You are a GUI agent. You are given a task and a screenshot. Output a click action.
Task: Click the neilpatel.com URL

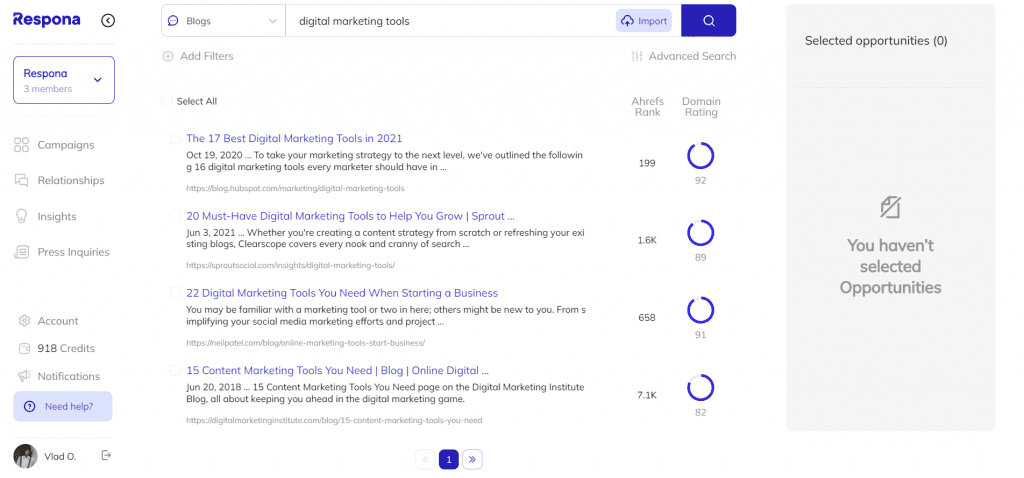(x=306, y=342)
